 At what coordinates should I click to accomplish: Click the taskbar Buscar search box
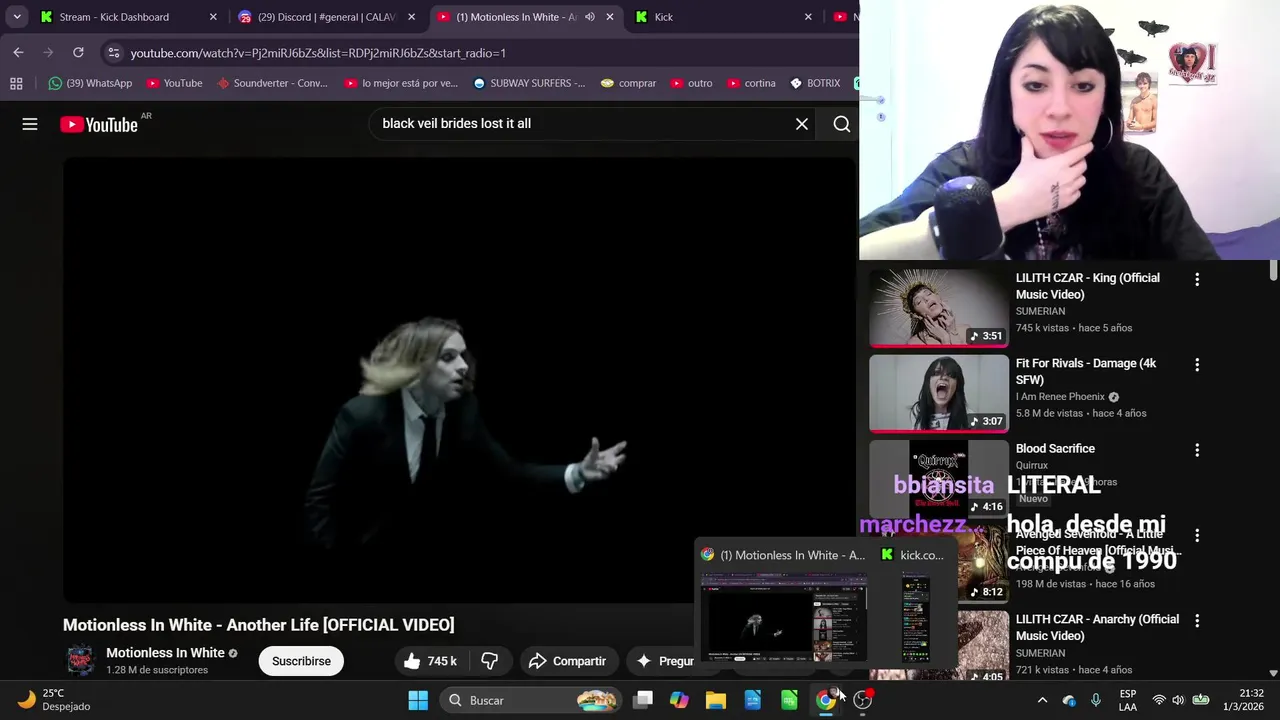pyautogui.click(x=530, y=700)
